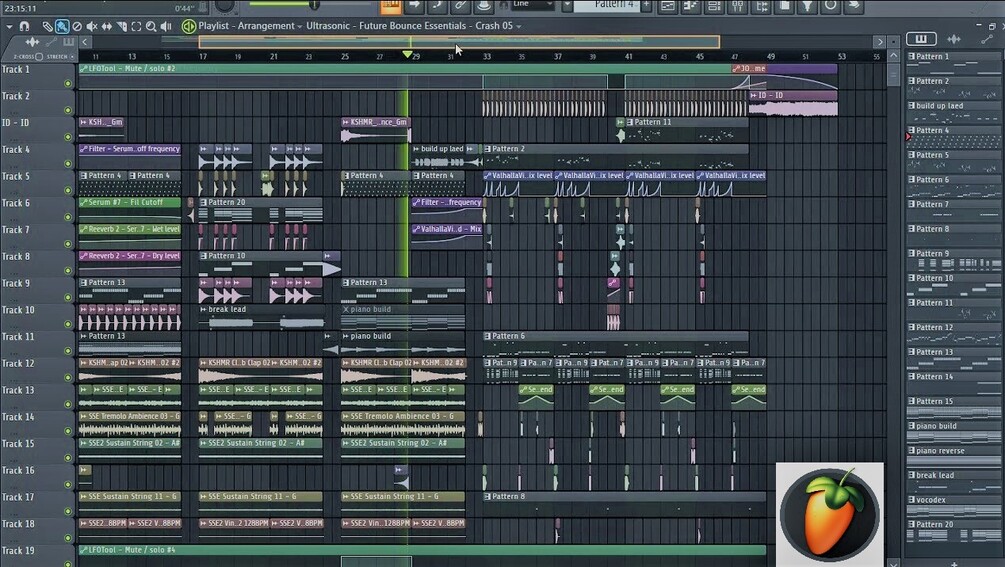Open the Channel rack from top toolbar
Viewport: 1005px width, 567px height.
coord(714,6)
